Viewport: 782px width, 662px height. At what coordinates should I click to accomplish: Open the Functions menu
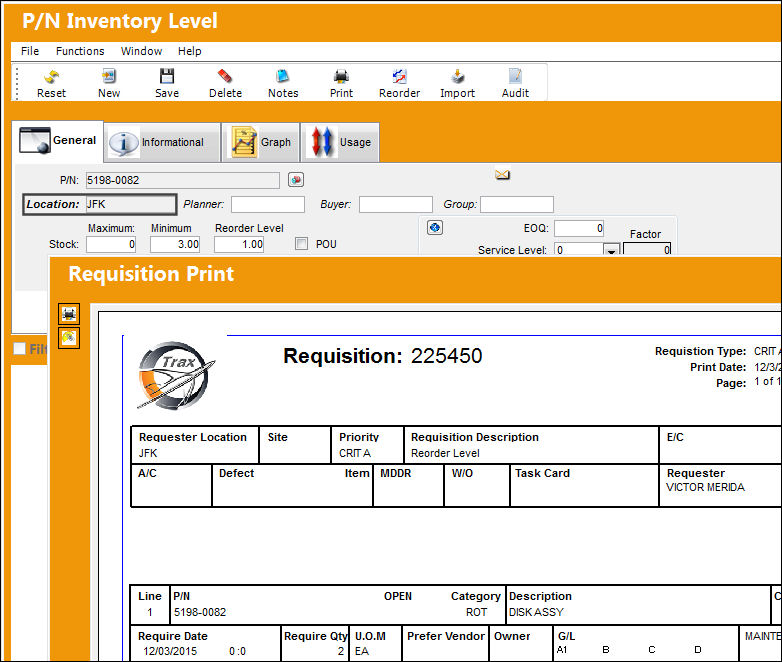(x=80, y=51)
